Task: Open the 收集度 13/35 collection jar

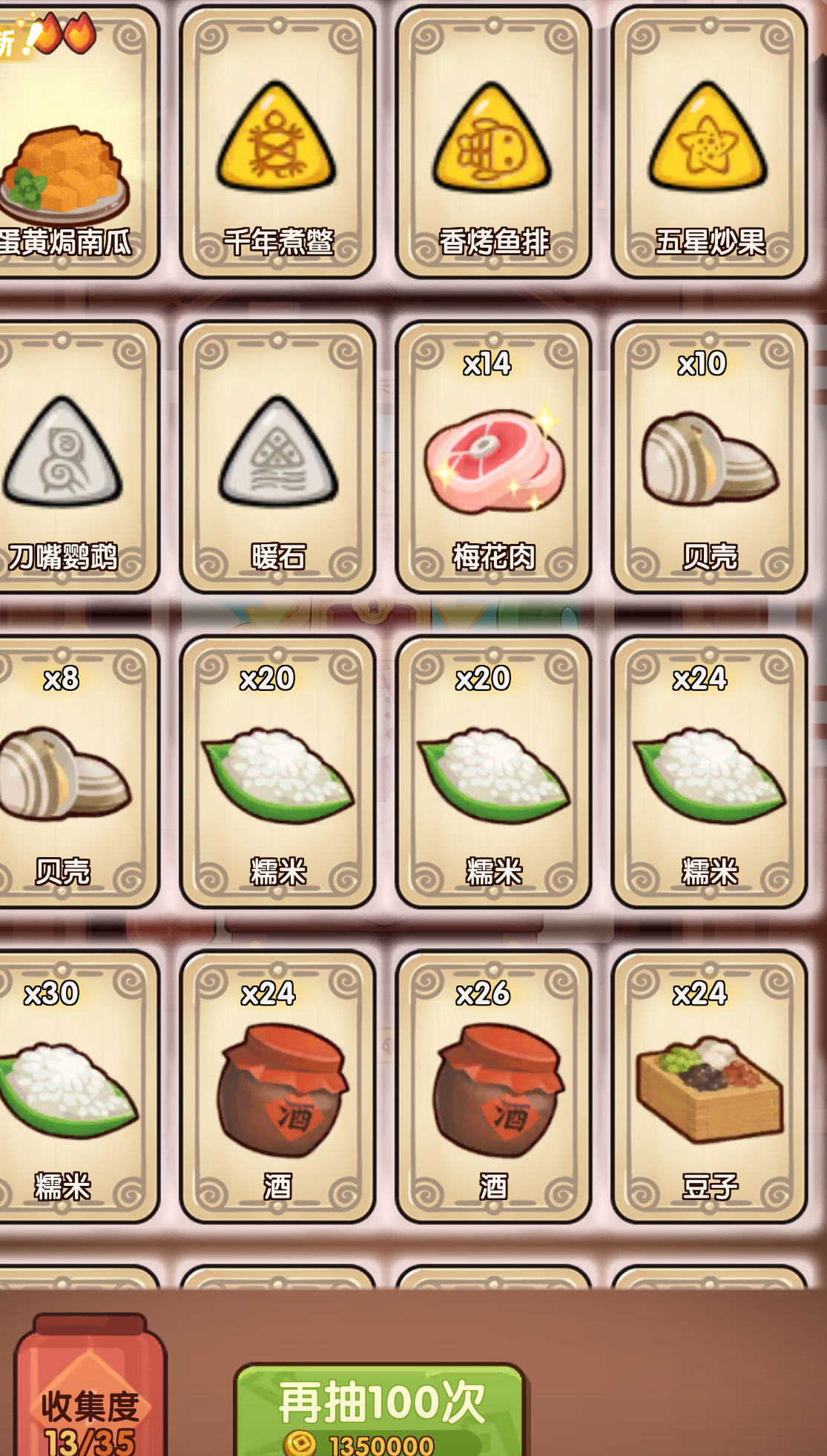Action: pos(90,1386)
